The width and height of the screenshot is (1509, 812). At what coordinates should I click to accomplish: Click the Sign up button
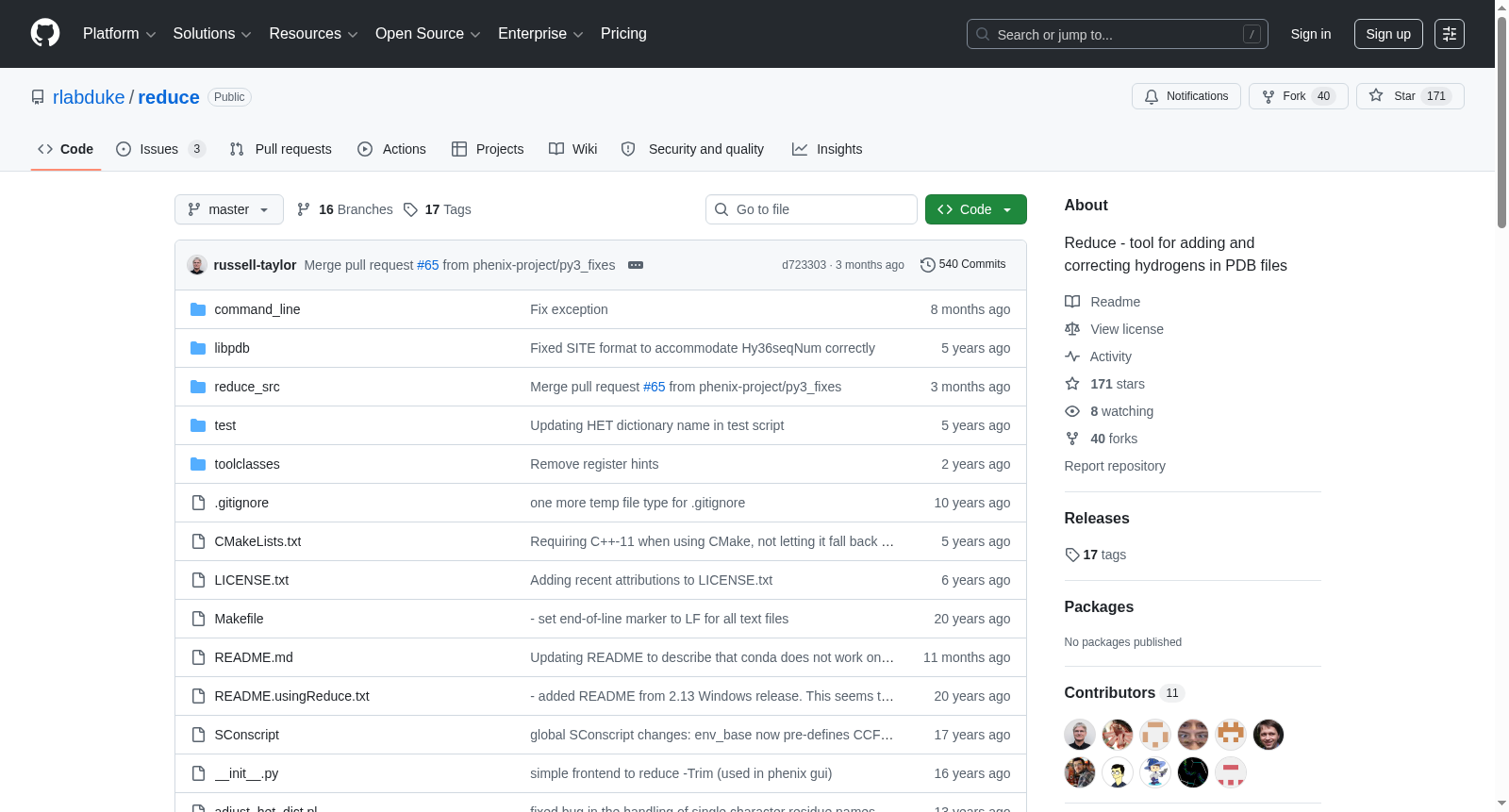(1388, 34)
